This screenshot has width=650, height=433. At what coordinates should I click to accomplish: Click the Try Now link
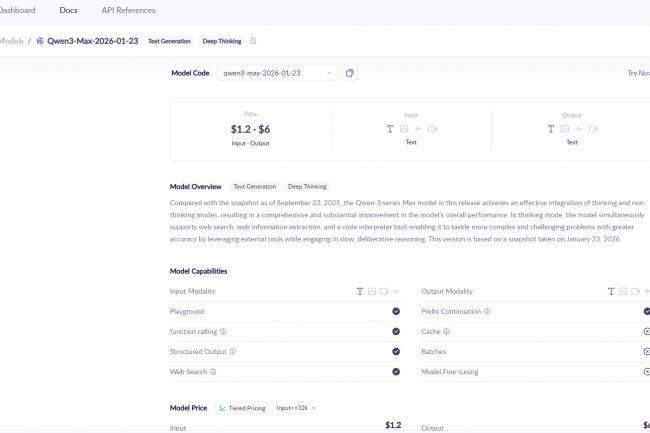pyautogui.click(x=637, y=73)
